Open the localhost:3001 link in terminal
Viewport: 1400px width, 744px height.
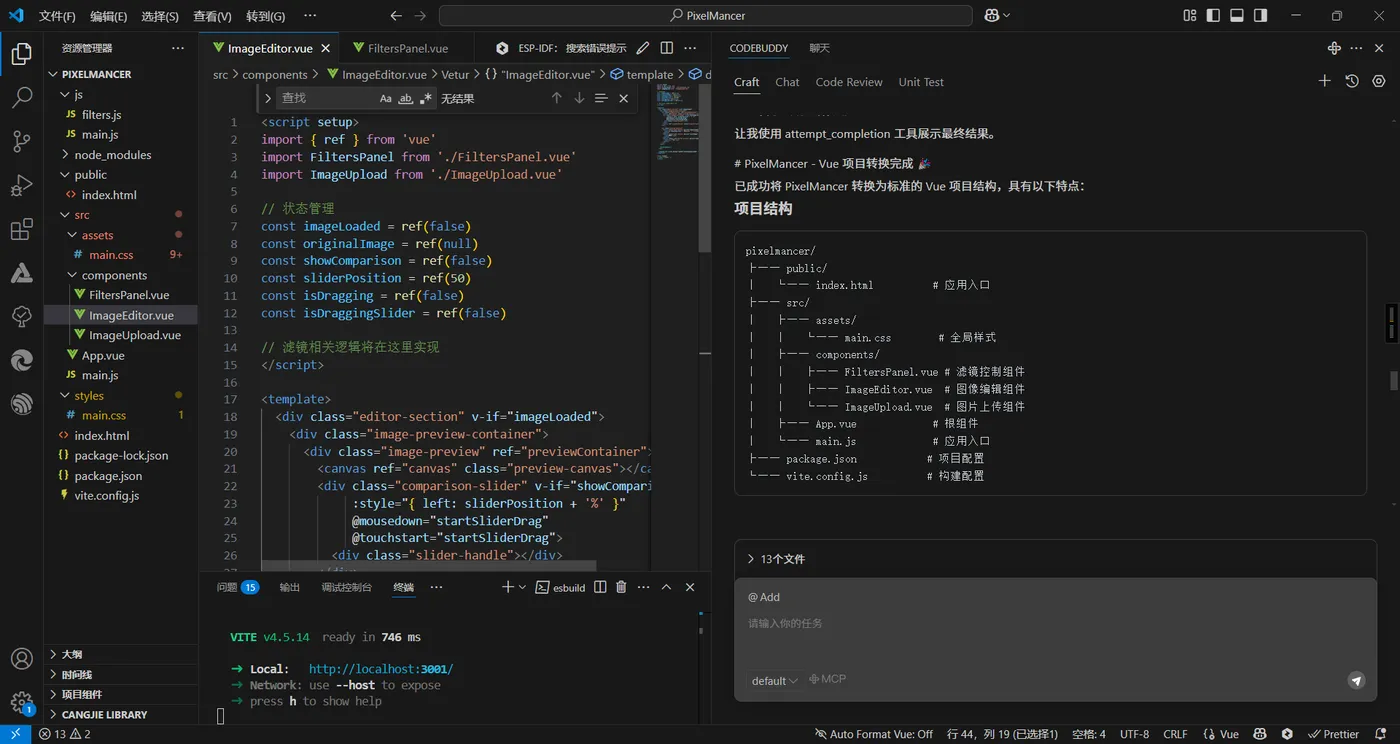point(381,669)
